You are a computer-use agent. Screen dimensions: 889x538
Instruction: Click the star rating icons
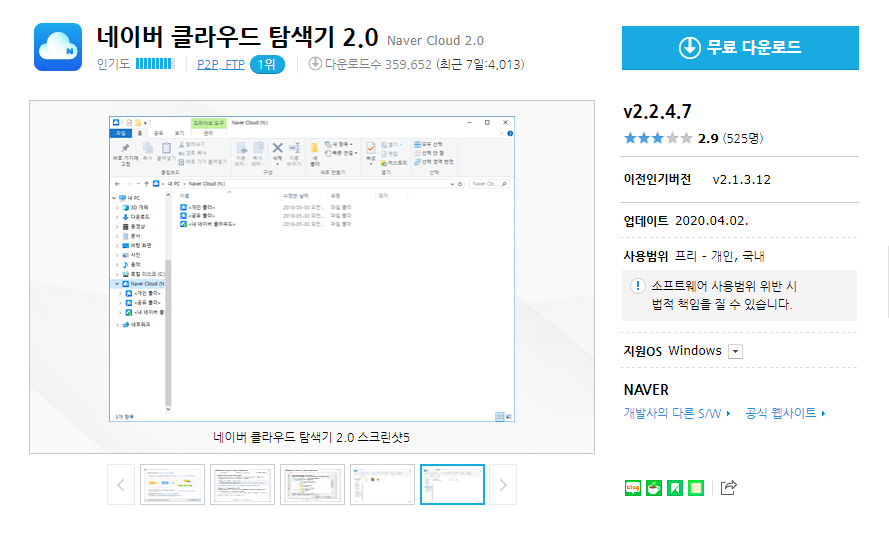[x=658, y=138]
